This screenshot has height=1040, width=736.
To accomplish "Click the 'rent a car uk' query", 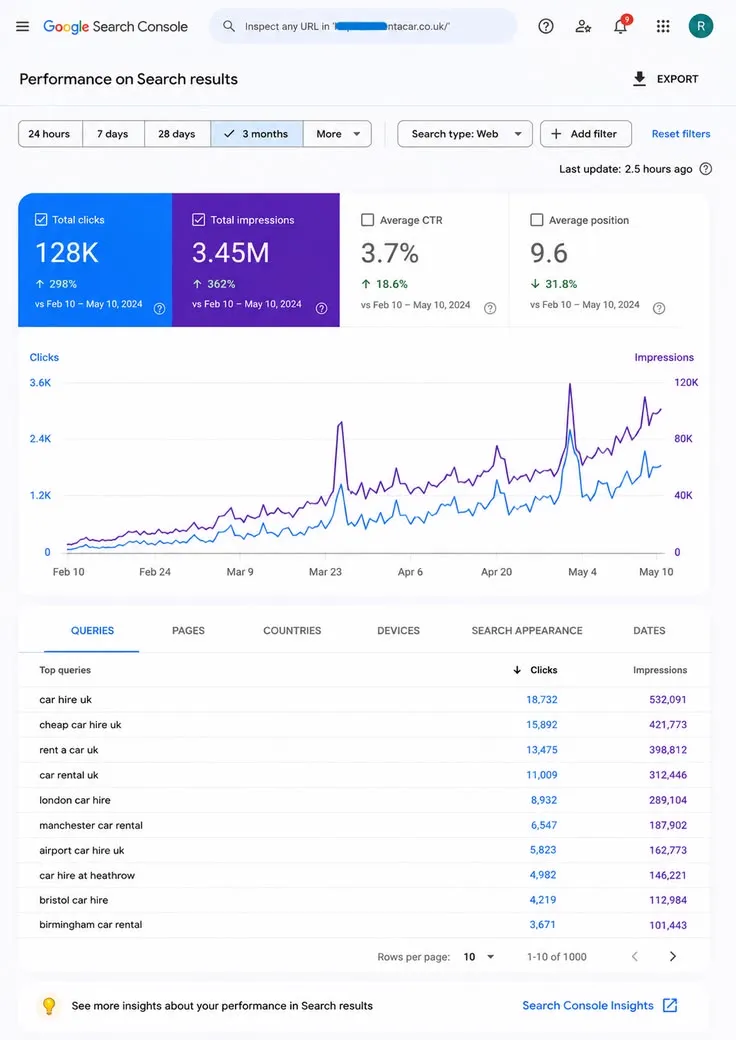I will point(69,750).
